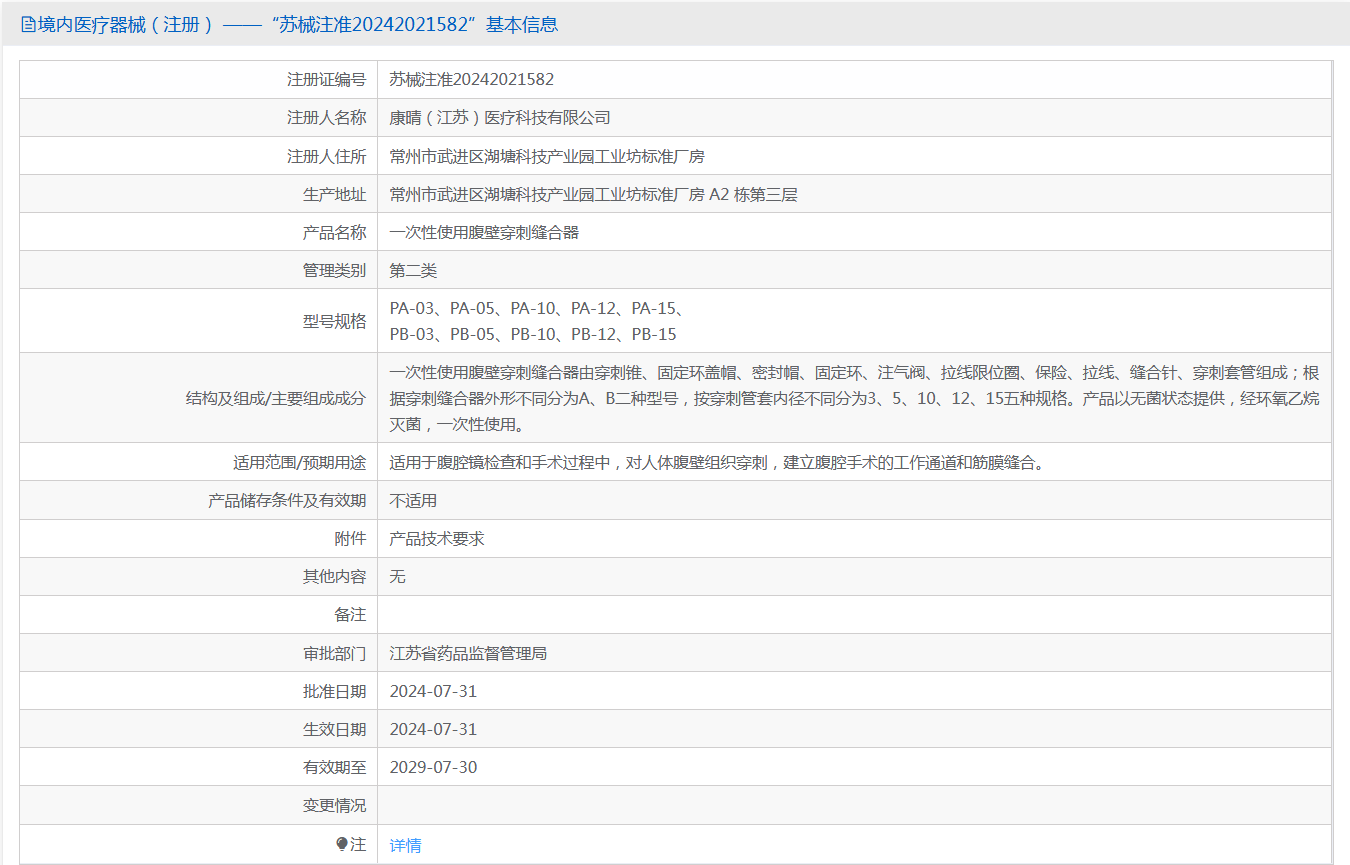The width and height of the screenshot is (1350, 865).
Task: Click the 第二类 management category value
Action: (x=413, y=270)
